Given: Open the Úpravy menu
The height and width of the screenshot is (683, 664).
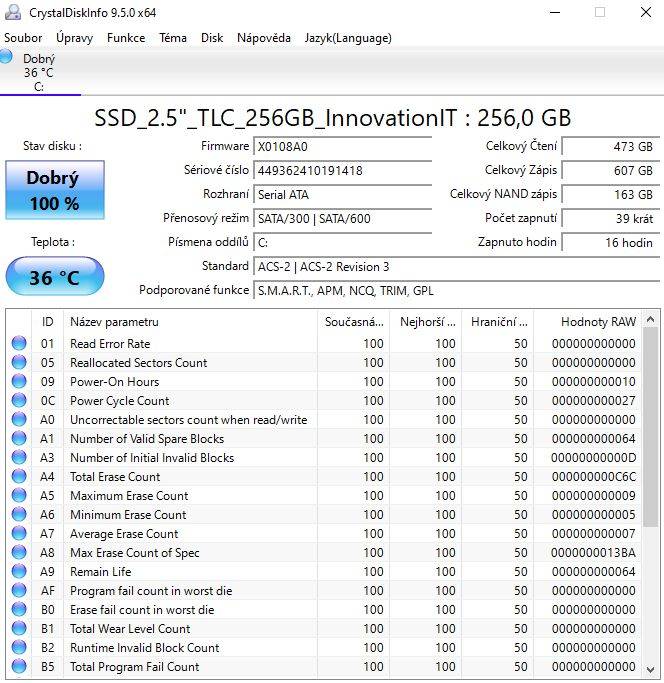Looking at the screenshot, I should pyautogui.click(x=75, y=38).
